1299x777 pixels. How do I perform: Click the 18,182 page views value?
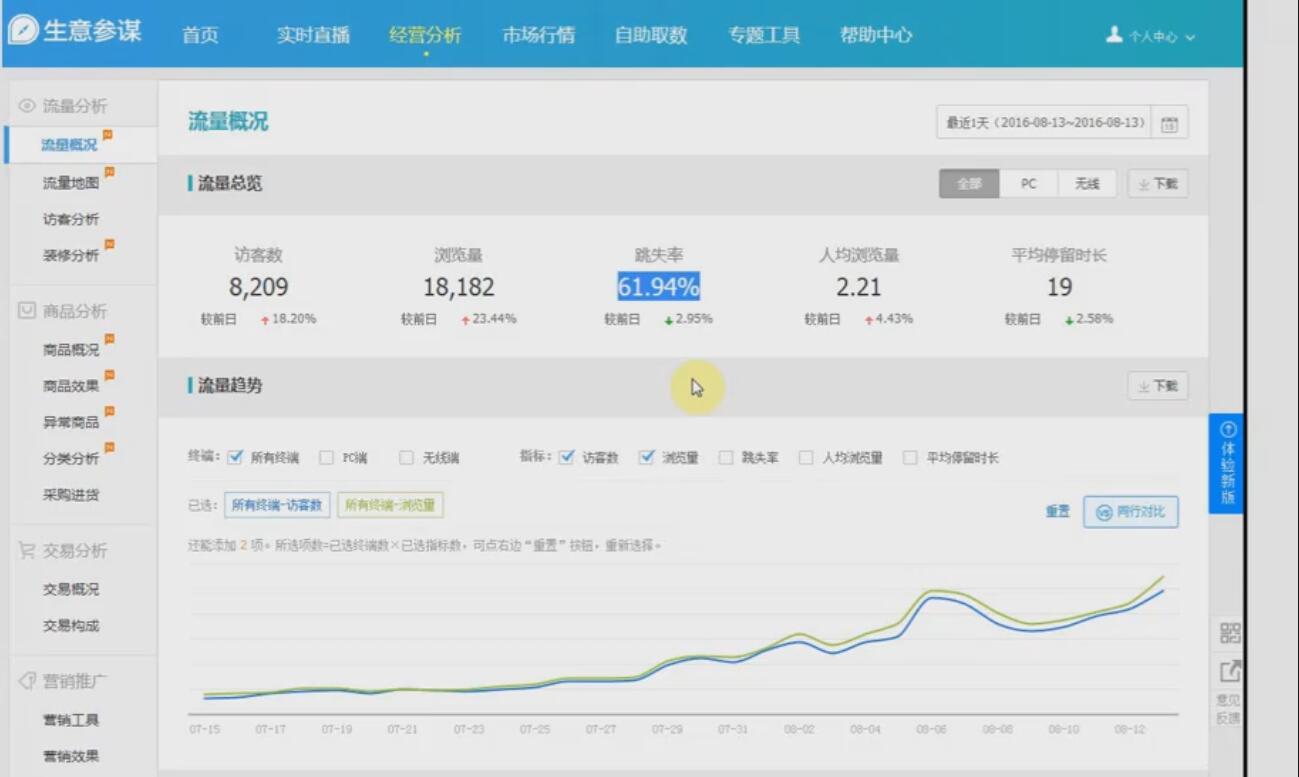[458, 288]
